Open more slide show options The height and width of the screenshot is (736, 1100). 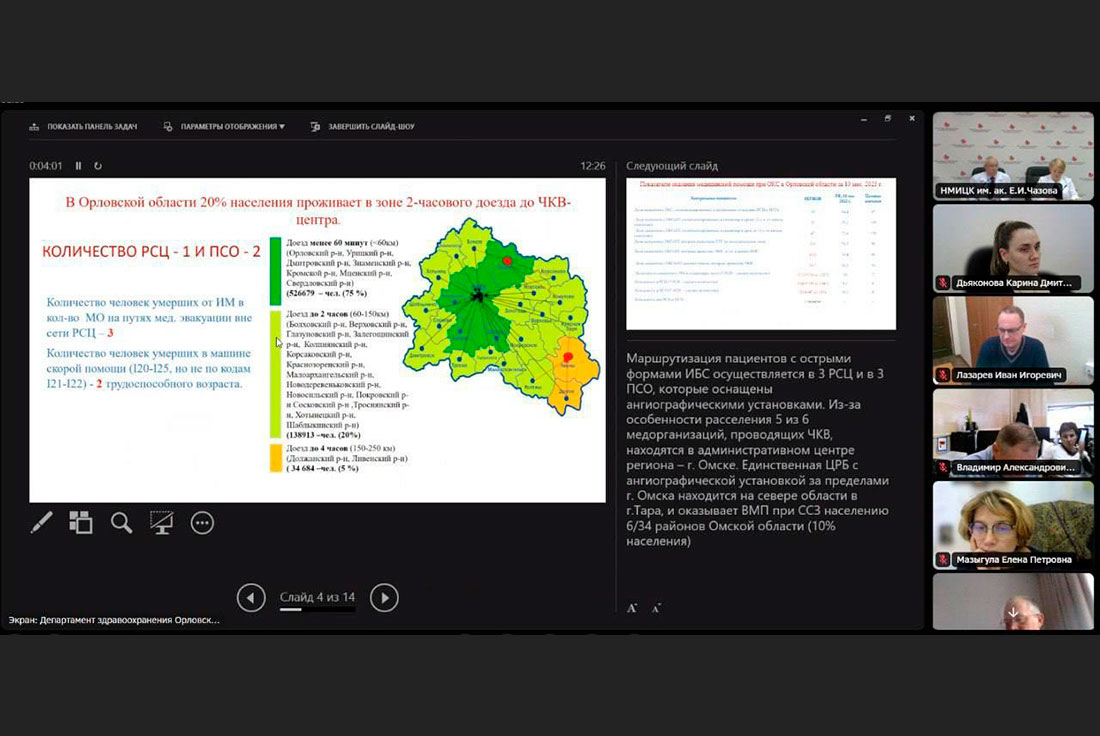[202, 523]
